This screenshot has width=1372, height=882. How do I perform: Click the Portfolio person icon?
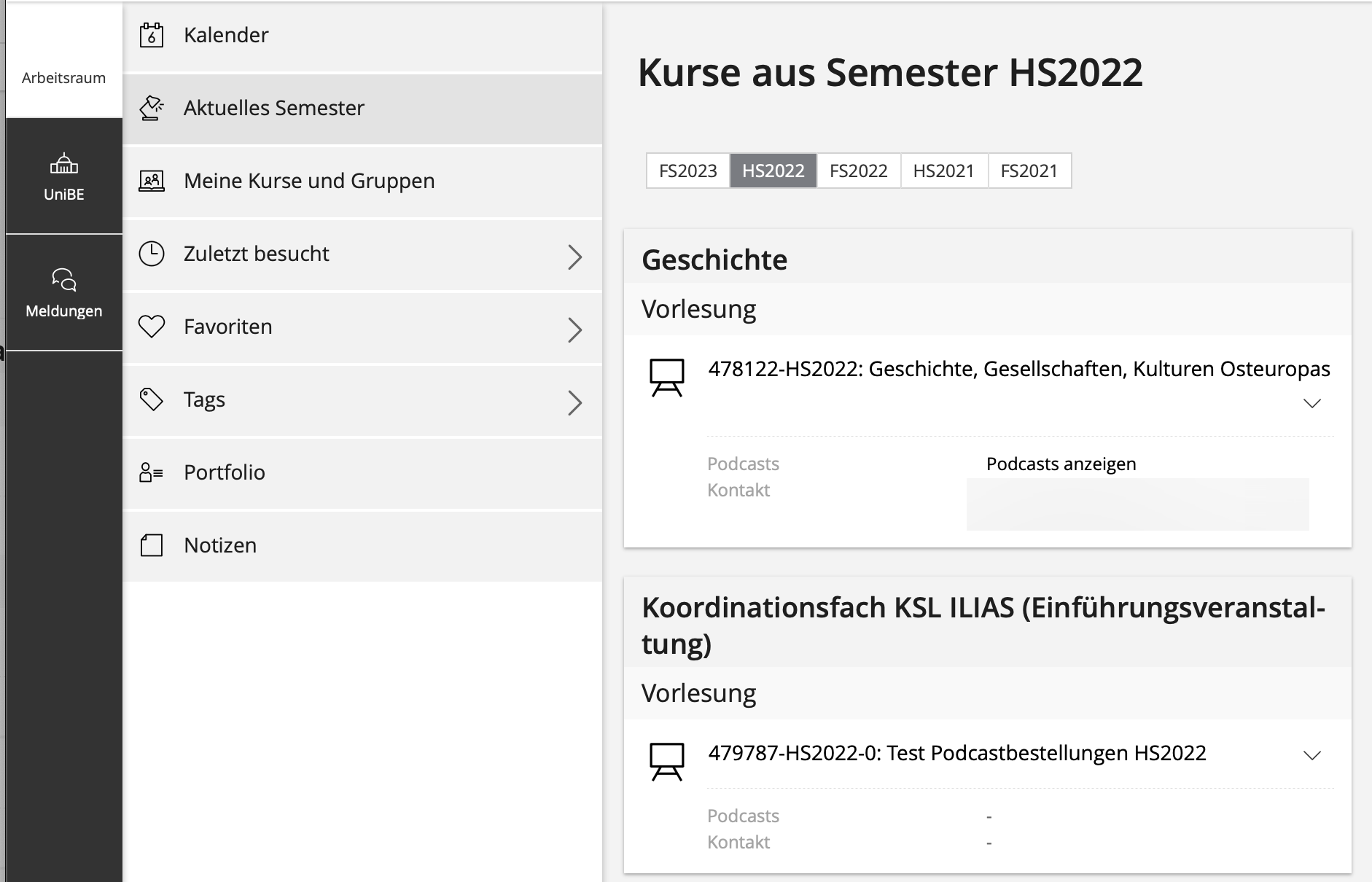pyautogui.click(x=152, y=472)
